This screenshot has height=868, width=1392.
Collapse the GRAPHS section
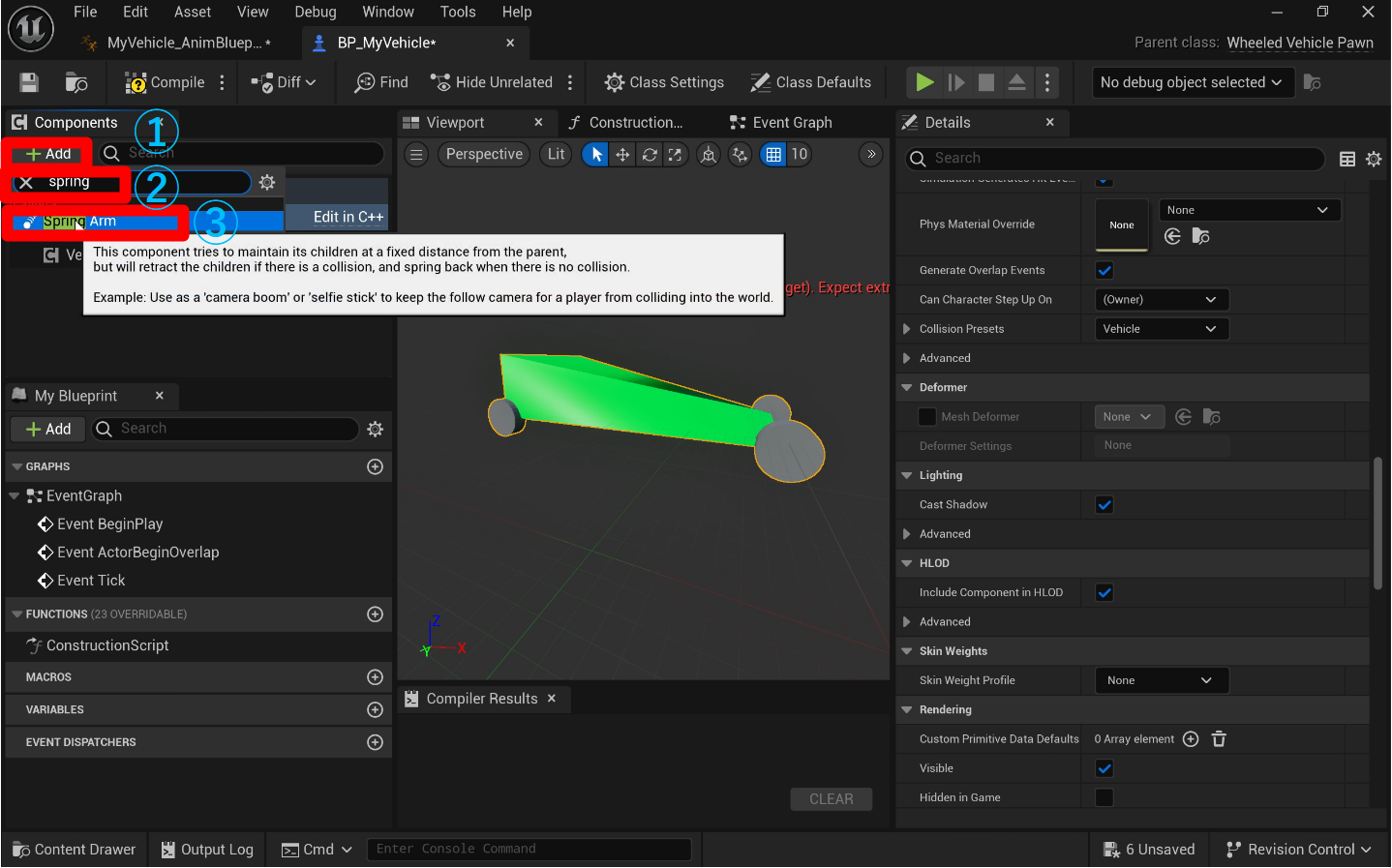pyautogui.click(x=17, y=466)
